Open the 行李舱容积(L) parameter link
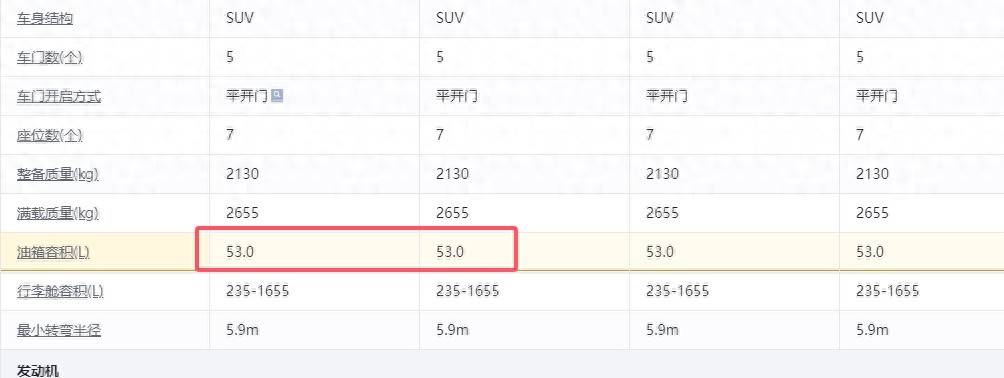 coord(60,292)
